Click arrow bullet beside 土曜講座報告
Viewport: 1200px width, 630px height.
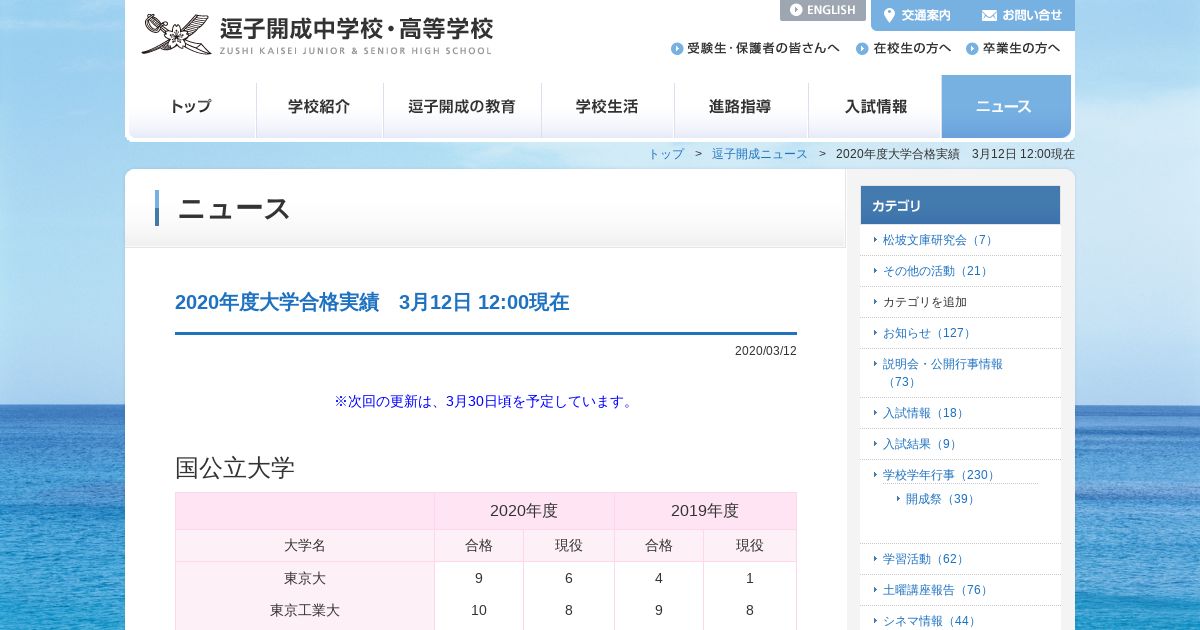tap(875, 590)
